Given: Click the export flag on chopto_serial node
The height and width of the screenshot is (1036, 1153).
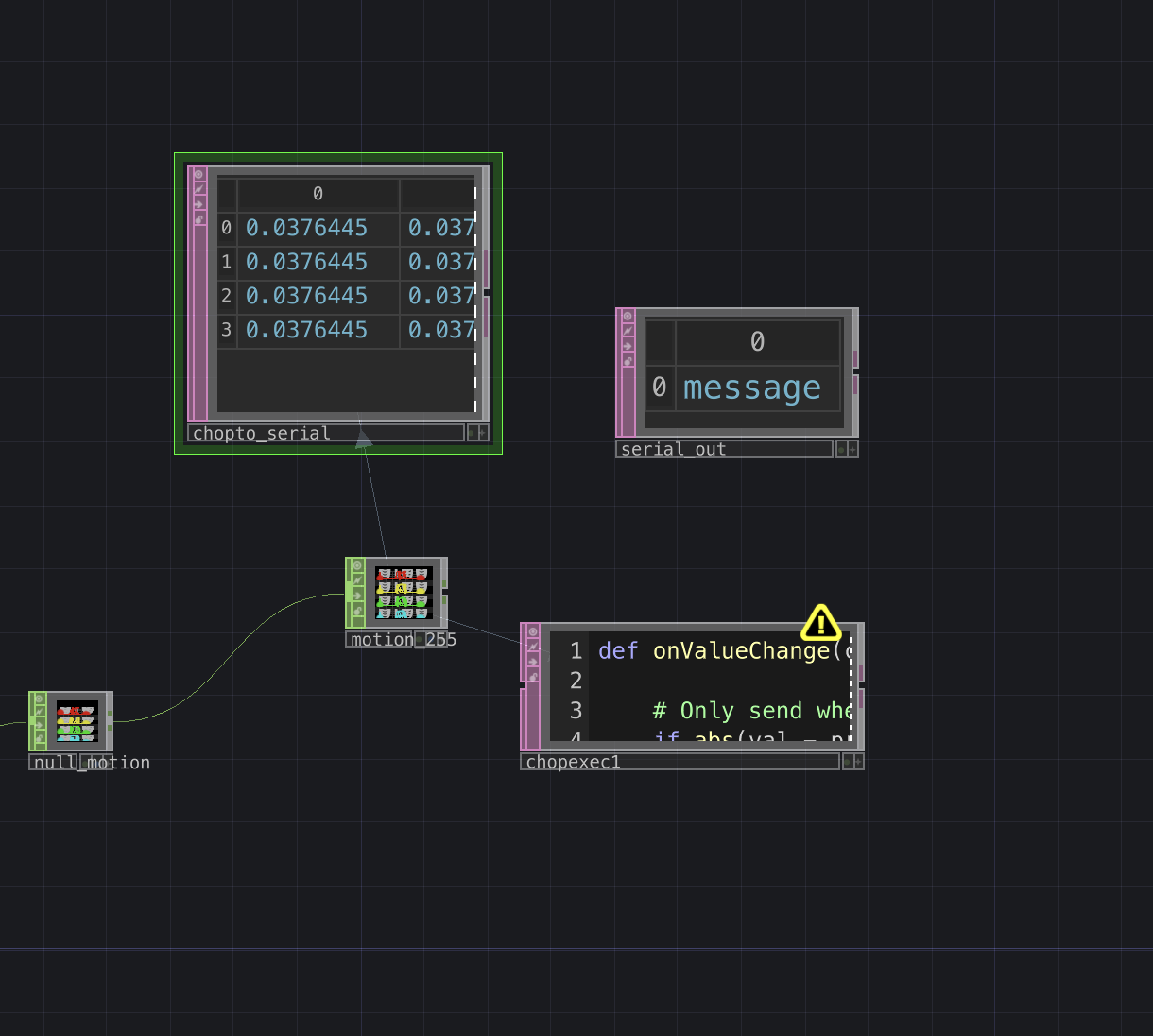Looking at the screenshot, I should pyautogui.click(x=198, y=204).
